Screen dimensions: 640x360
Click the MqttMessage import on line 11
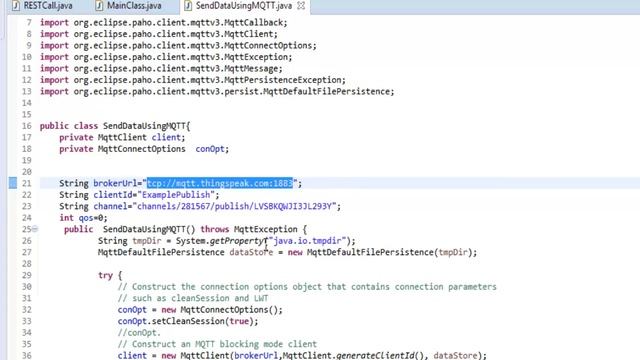point(161,69)
